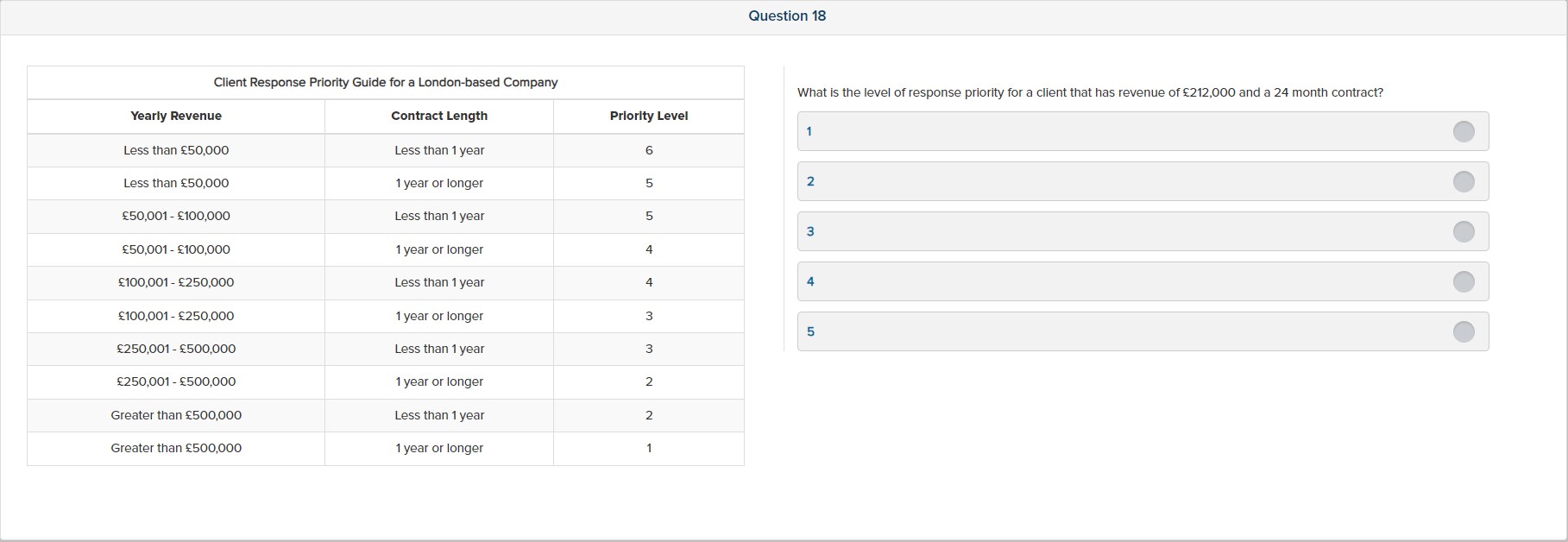Screen dimensions: 1568x542
Task: Click priority 3 for £250,001 - £500,000 revenue
Action: (649, 349)
